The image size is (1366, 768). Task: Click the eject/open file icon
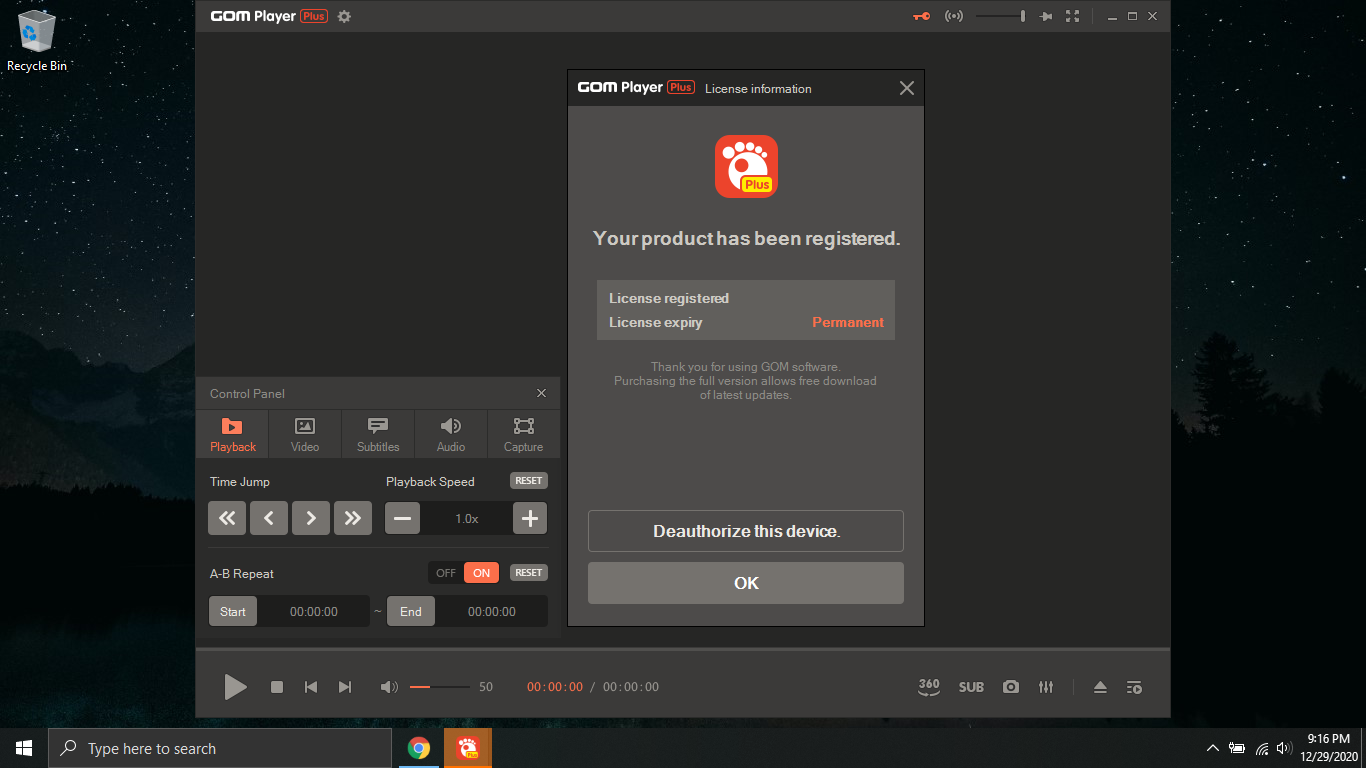(1099, 687)
